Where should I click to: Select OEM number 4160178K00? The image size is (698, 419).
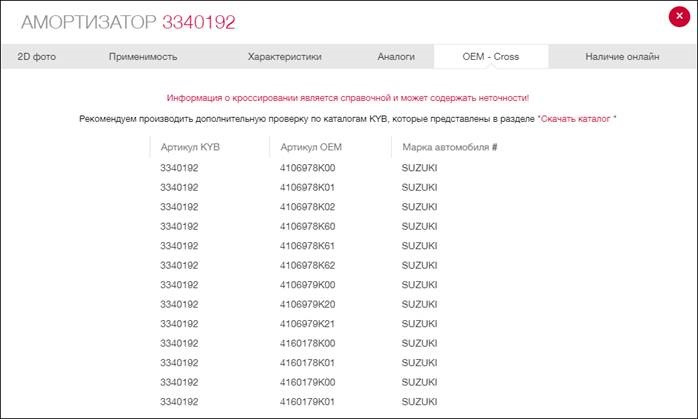(x=308, y=343)
